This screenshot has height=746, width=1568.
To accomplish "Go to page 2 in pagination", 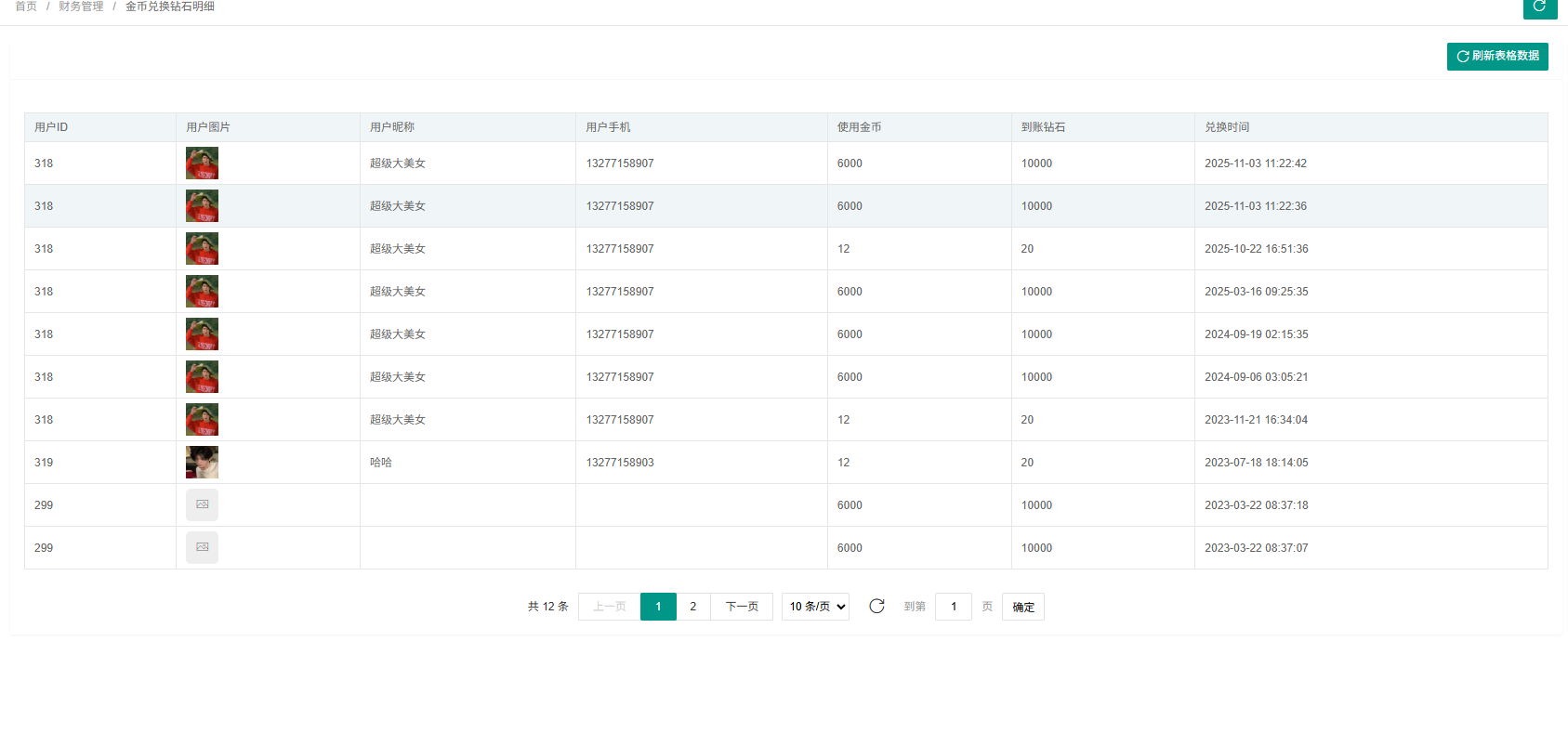I will 692,607.
